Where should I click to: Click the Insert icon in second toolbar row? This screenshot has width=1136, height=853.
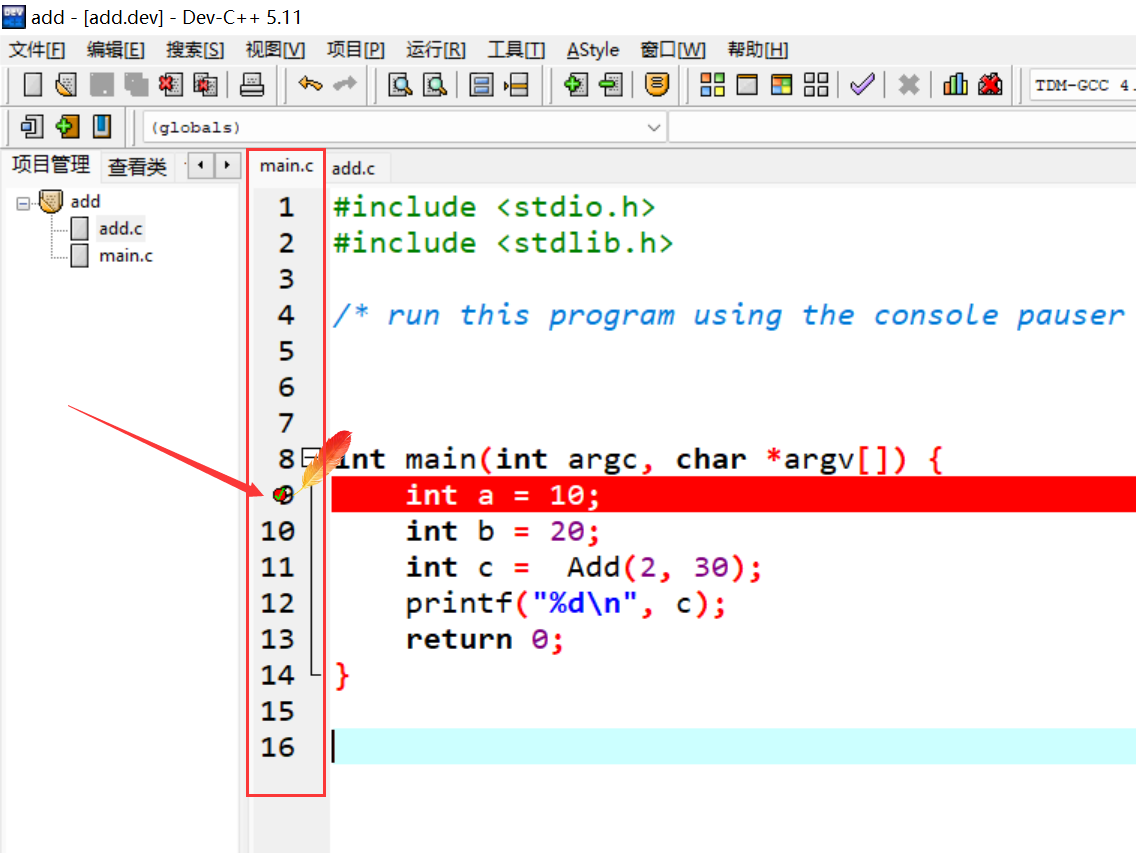(x=32, y=127)
